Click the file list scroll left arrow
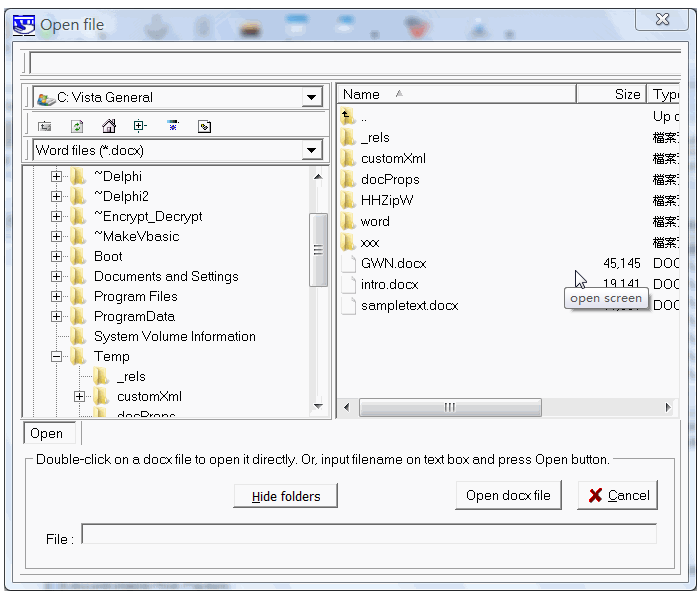This screenshot has height=591, width=699. coord(347,407)
